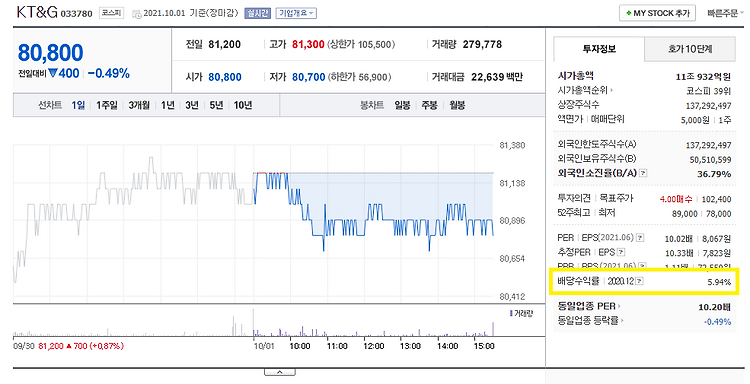Click the 거래량 value 279,778
750x384 pixels.
482,44
